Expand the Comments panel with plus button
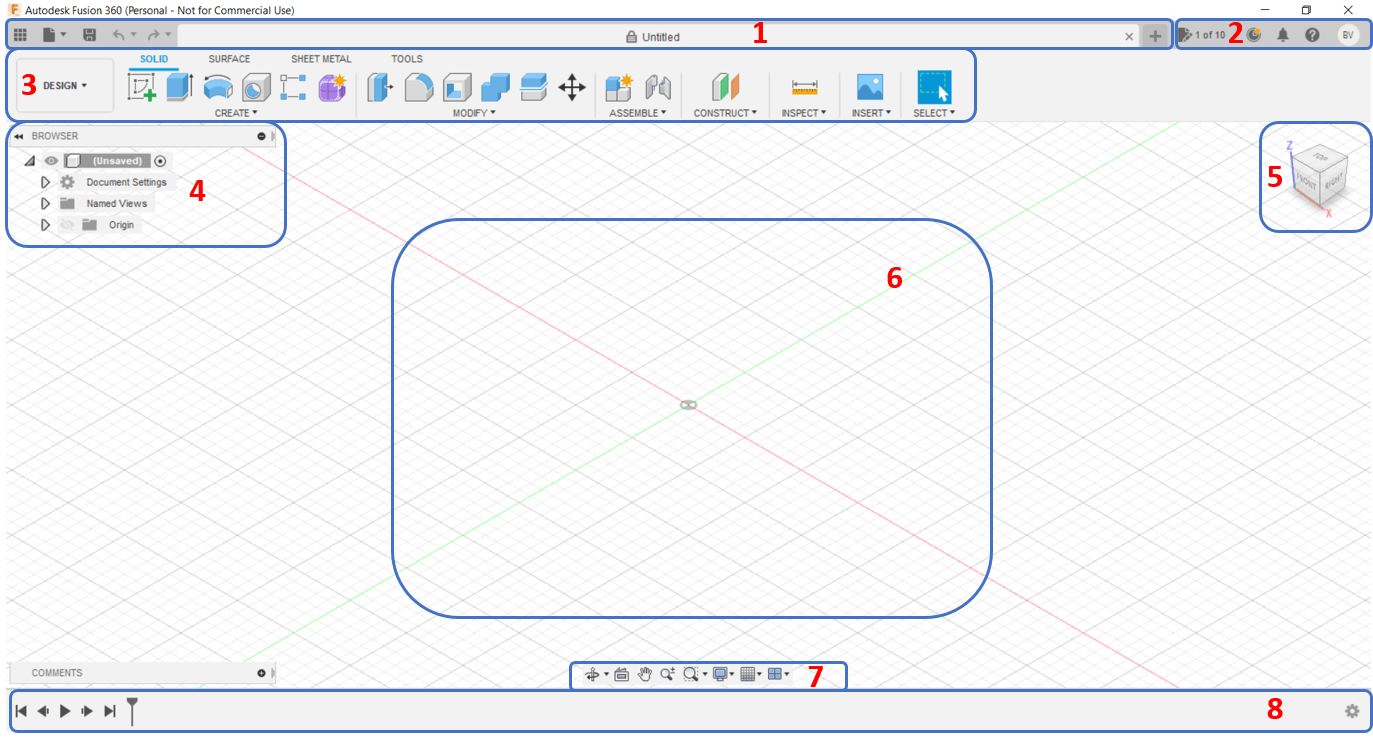Image resolution: width=1373 pixels, height=749 pixels. pos(261,673)
